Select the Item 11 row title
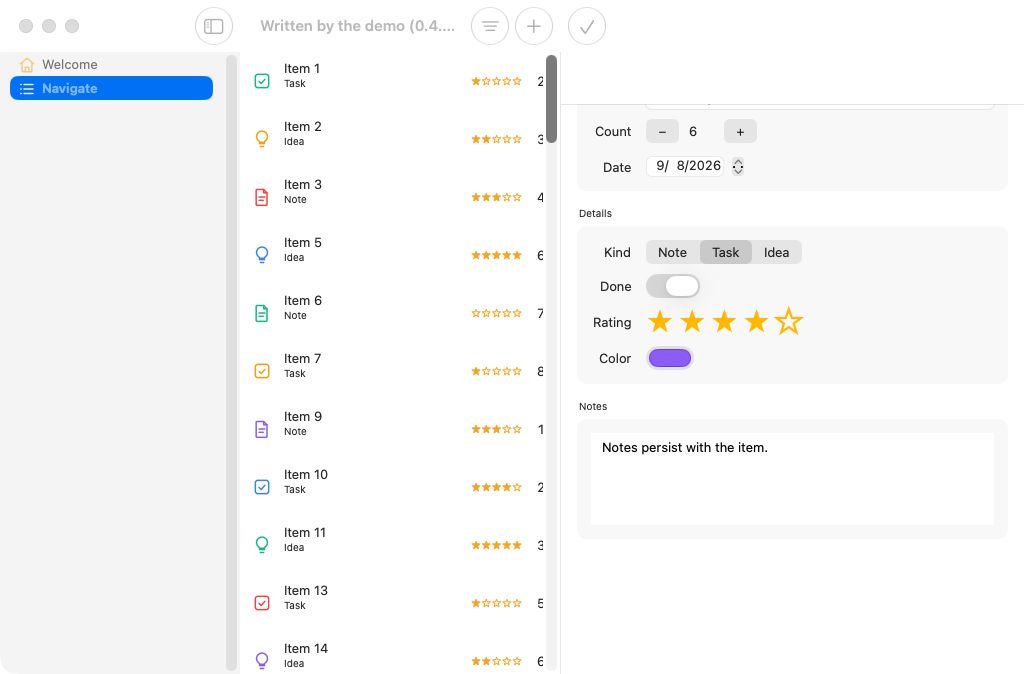 [304, 533]
